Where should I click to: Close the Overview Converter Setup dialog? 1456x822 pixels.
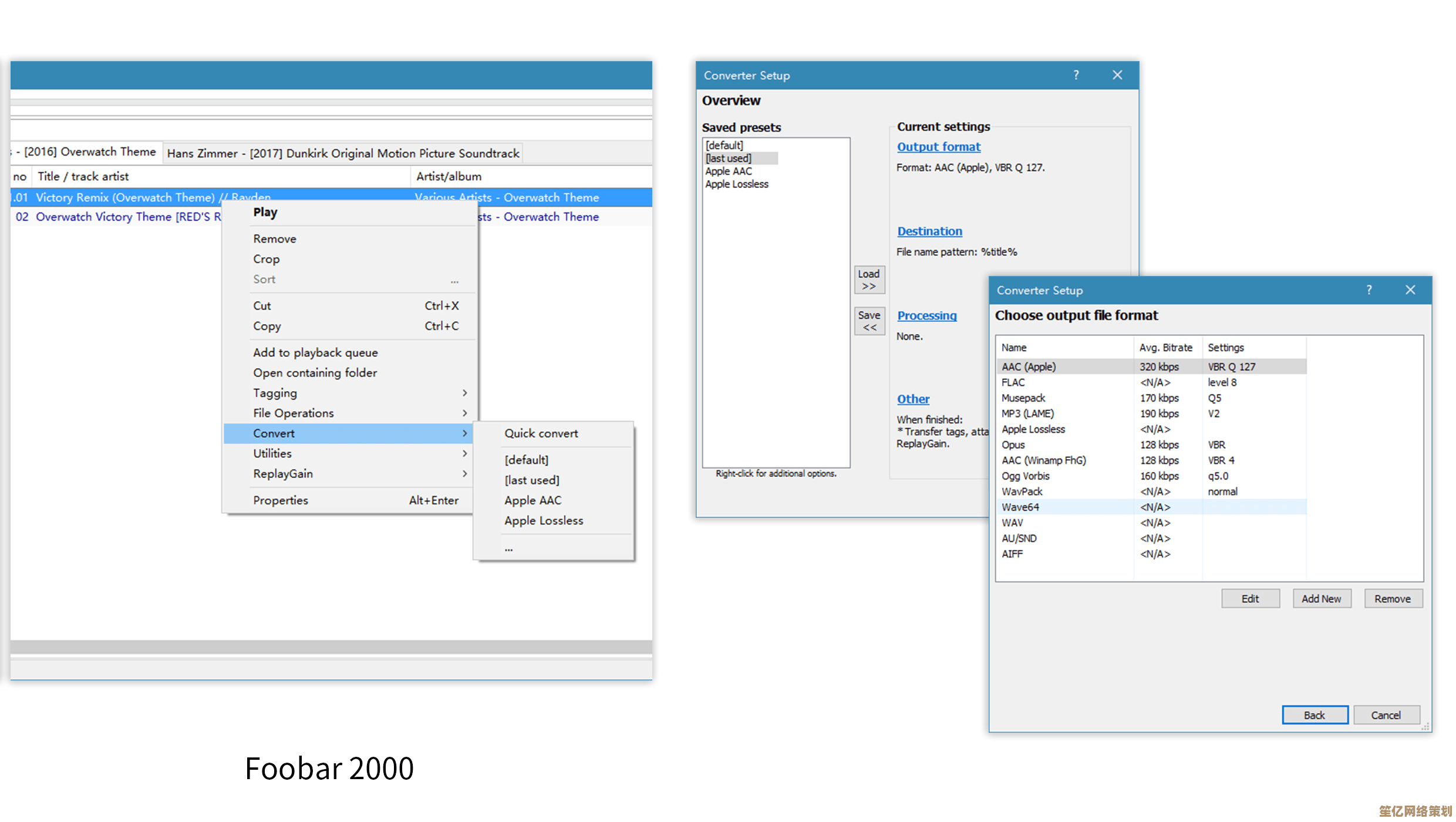tap(1117, 75)
